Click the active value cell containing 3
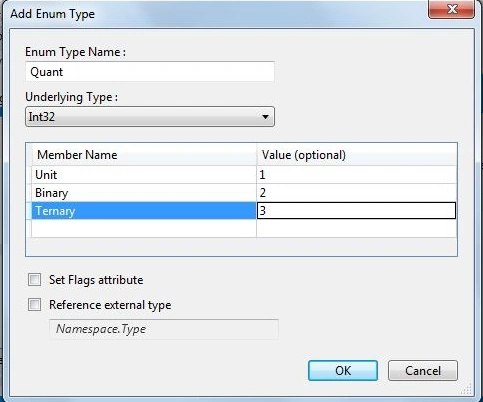 (x=356, y=211)
